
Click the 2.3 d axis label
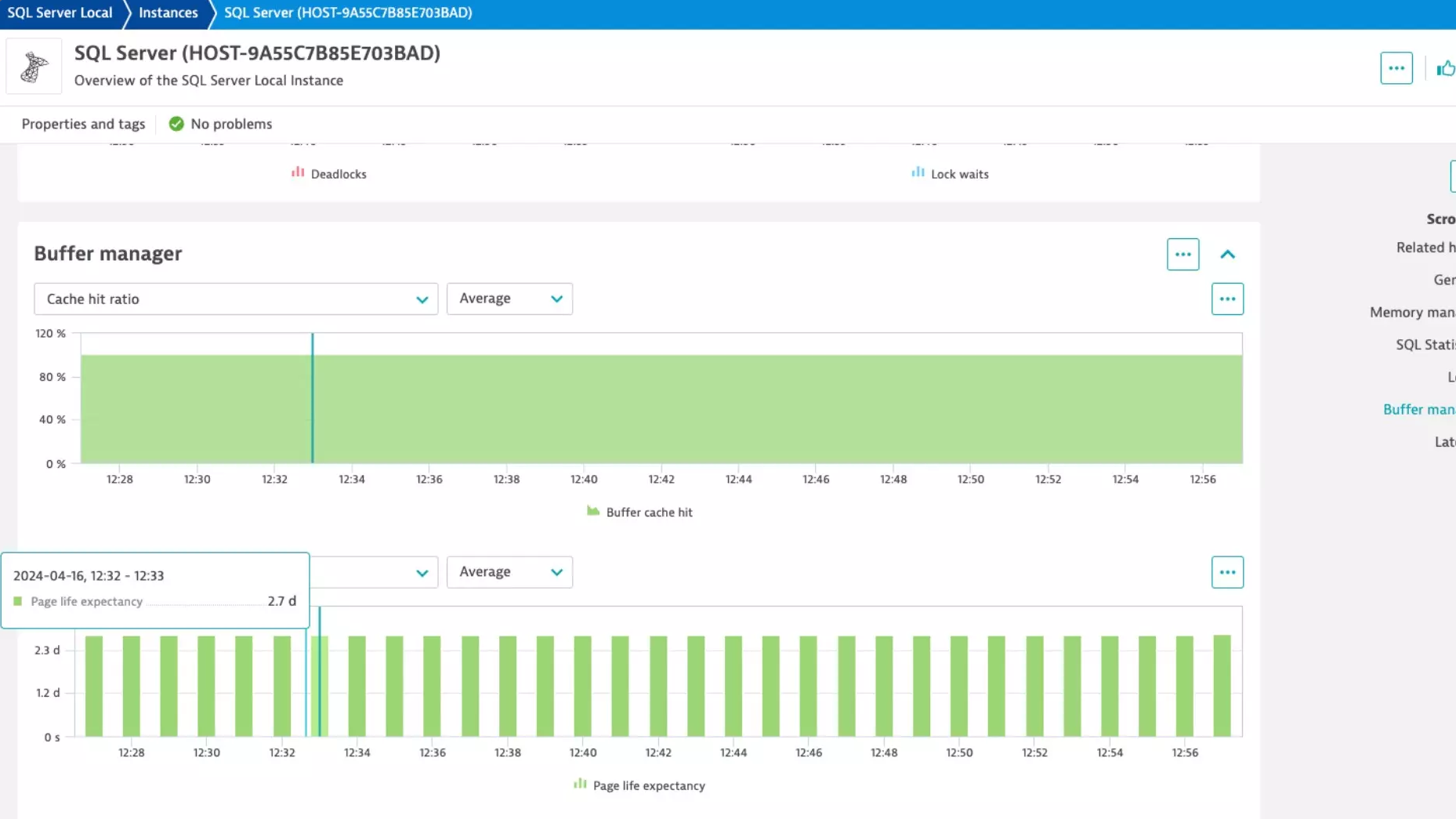[47, 650]
